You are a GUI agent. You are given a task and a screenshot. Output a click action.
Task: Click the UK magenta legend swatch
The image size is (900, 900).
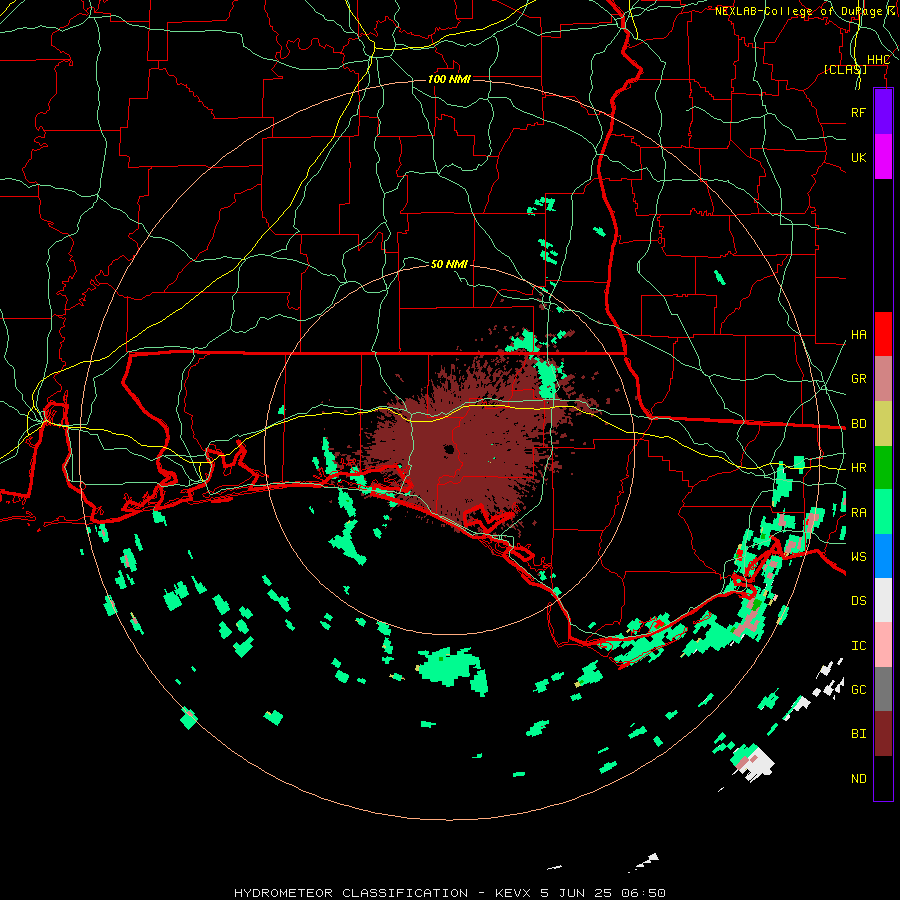tap(883, 157)
